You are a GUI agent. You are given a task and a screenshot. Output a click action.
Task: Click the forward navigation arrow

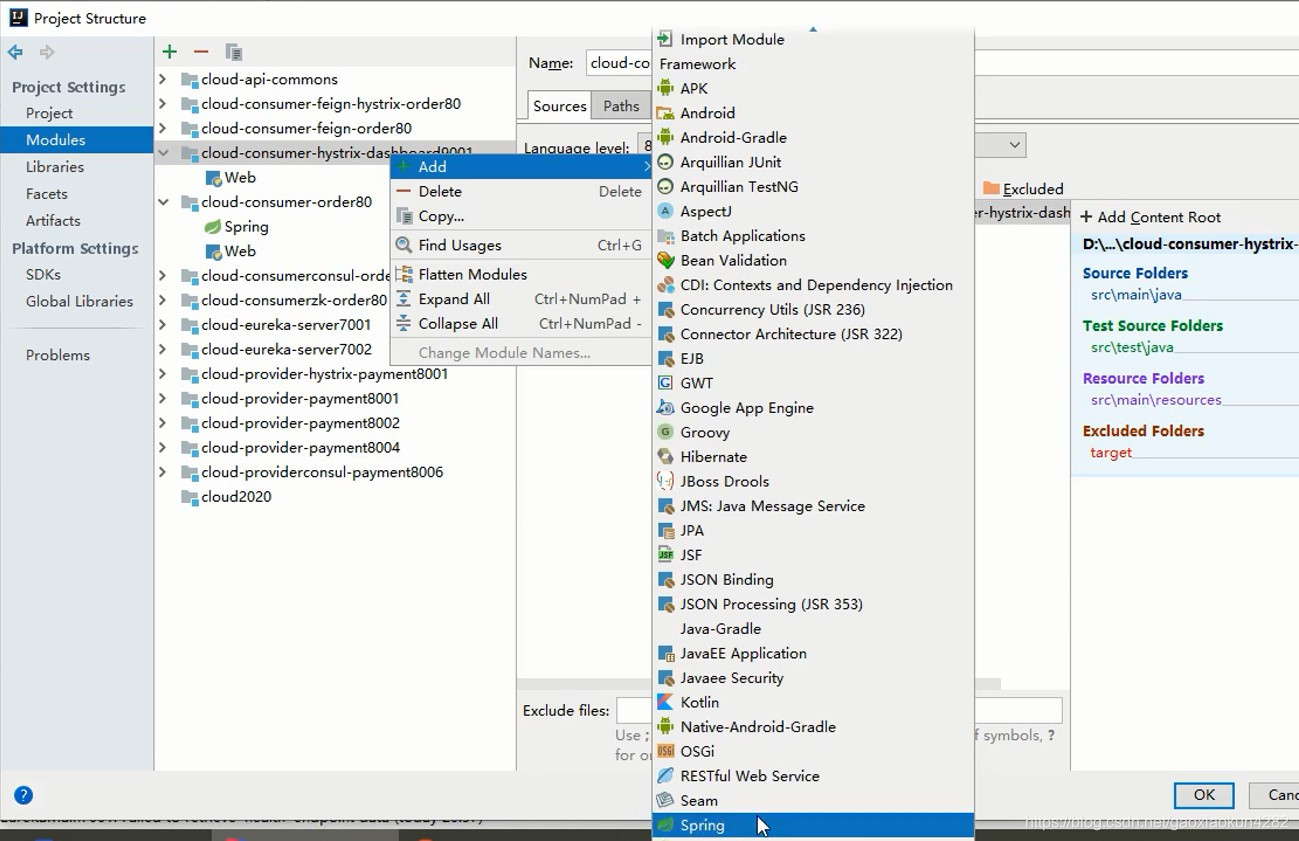(47, 52)
